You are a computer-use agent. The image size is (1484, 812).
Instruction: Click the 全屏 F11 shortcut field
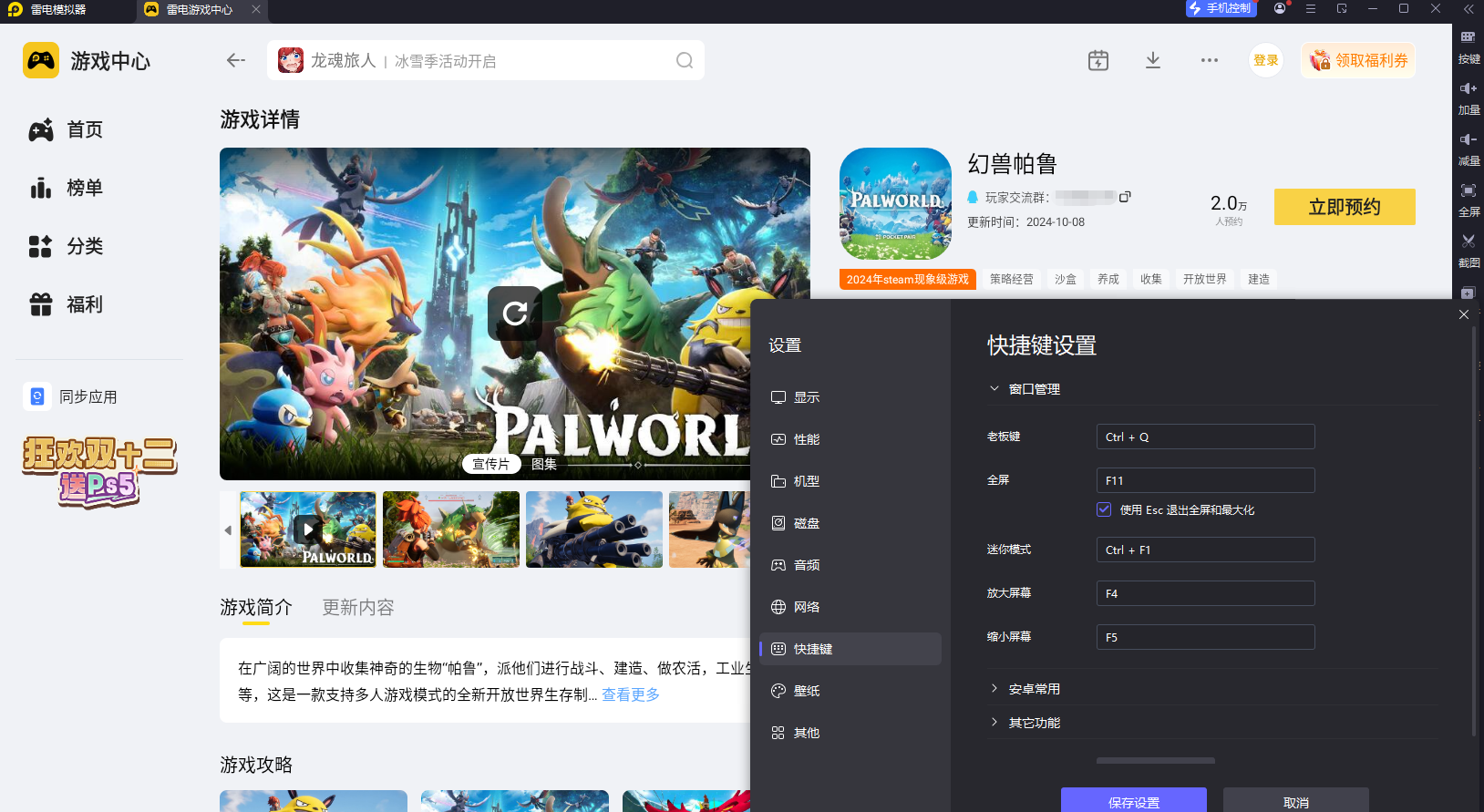coord(1205,480)
